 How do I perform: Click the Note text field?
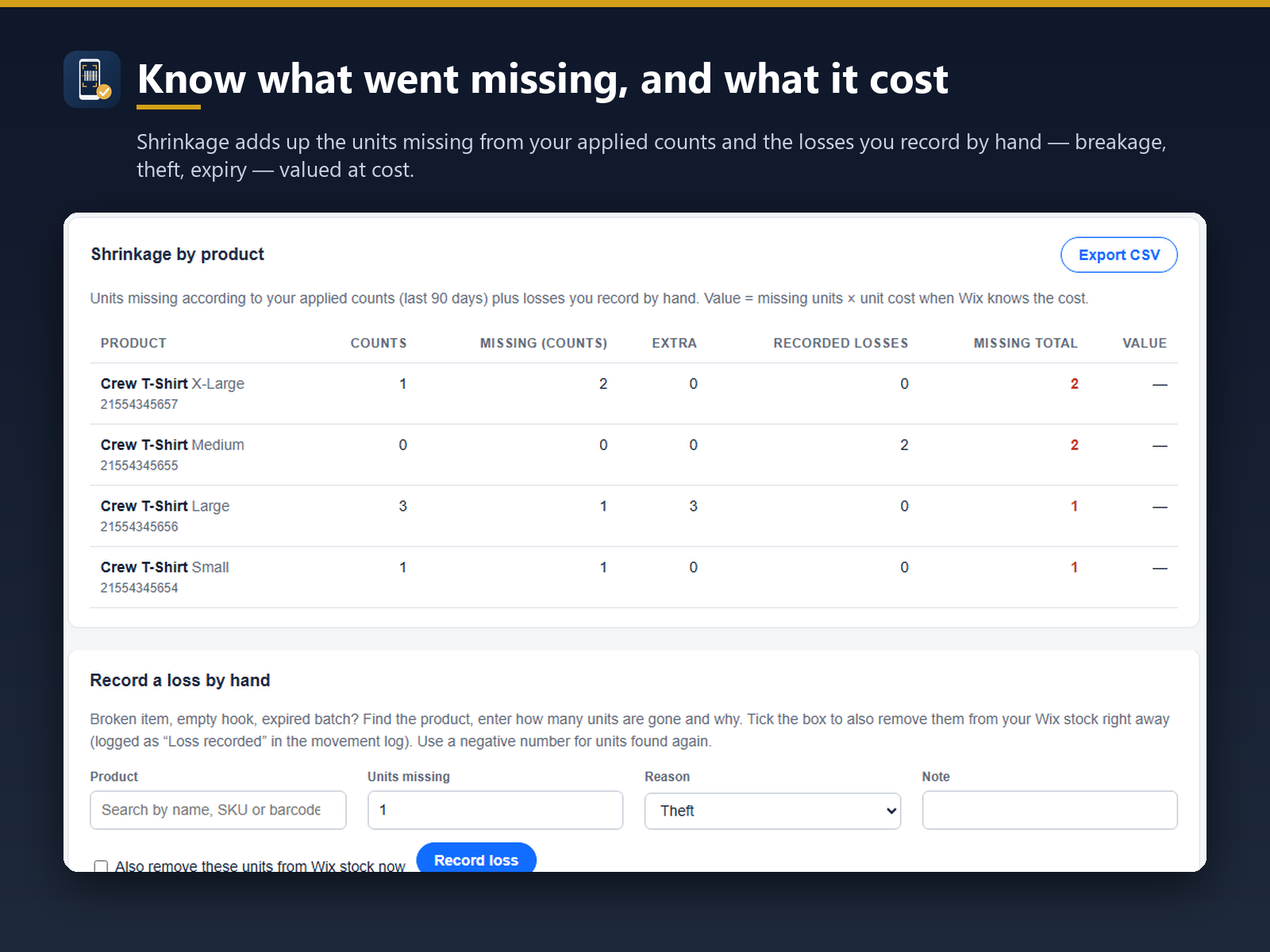pyautogui.click(x=1049, y=810)
